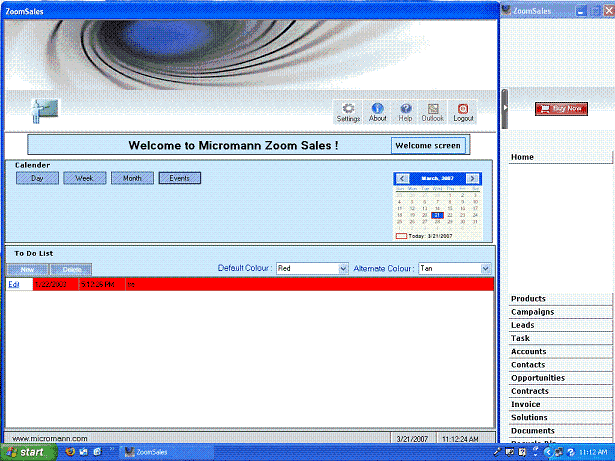Viewport: 615px width, 461px height.
Task: Click the Buy Now cart button
Action: point(561,109)
